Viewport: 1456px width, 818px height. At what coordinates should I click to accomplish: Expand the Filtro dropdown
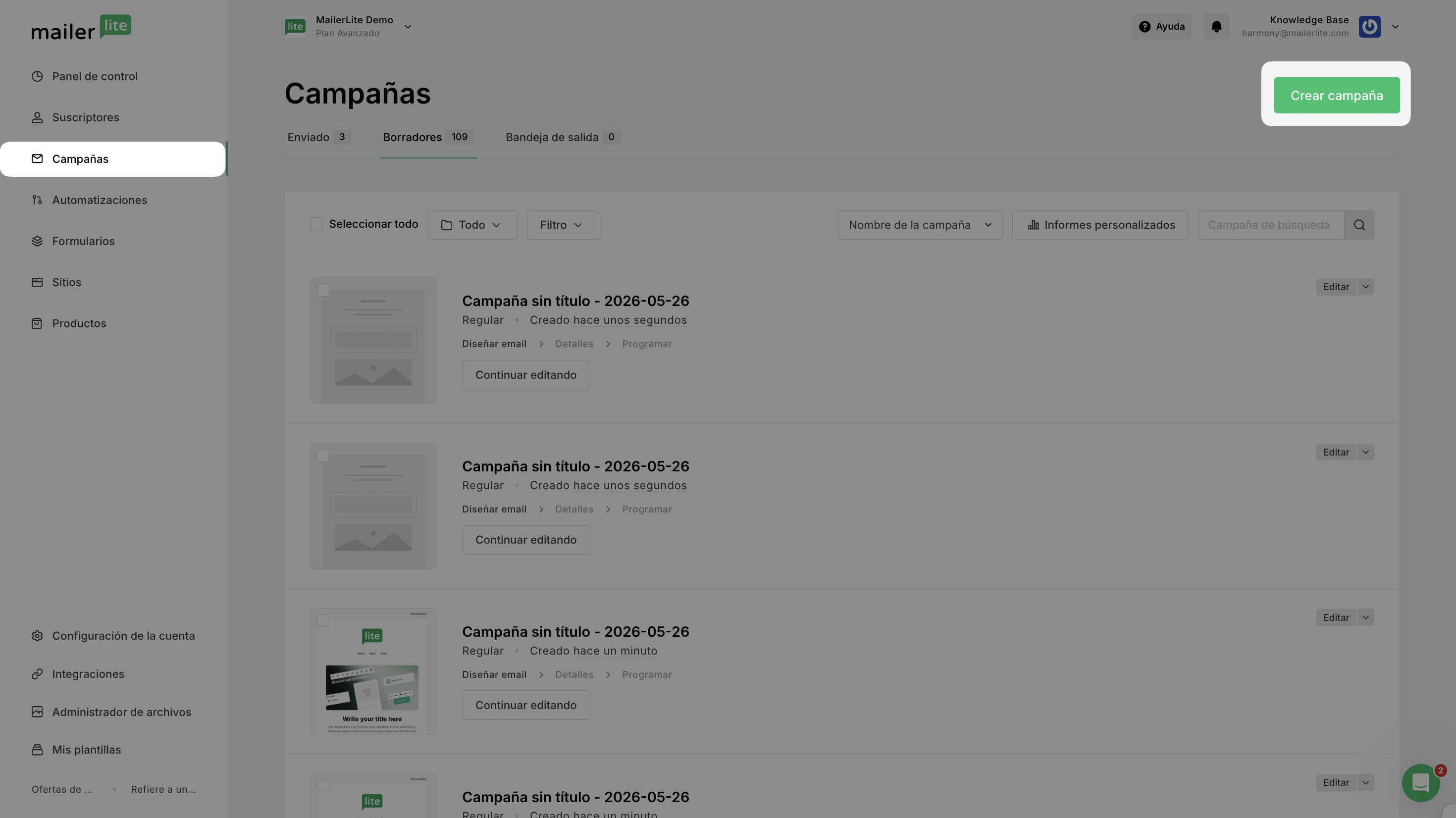pyautogui.click(x=563, y=225)
